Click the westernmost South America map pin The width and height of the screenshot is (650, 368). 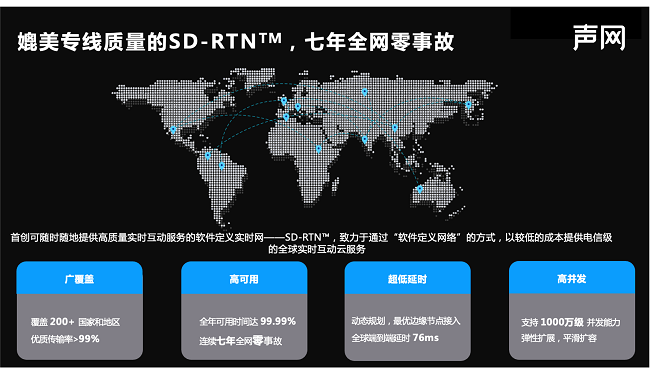point(208,156)
